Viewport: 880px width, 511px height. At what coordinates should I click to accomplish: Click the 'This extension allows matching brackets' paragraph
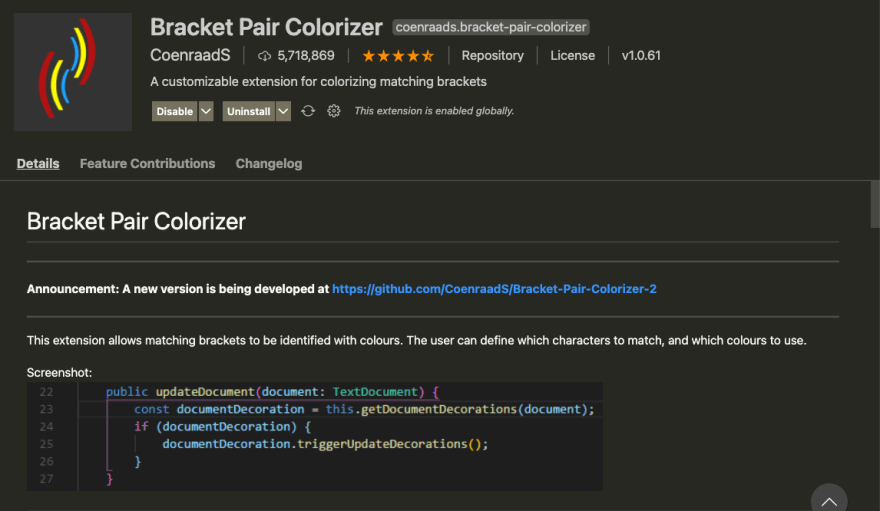(416, 340)
